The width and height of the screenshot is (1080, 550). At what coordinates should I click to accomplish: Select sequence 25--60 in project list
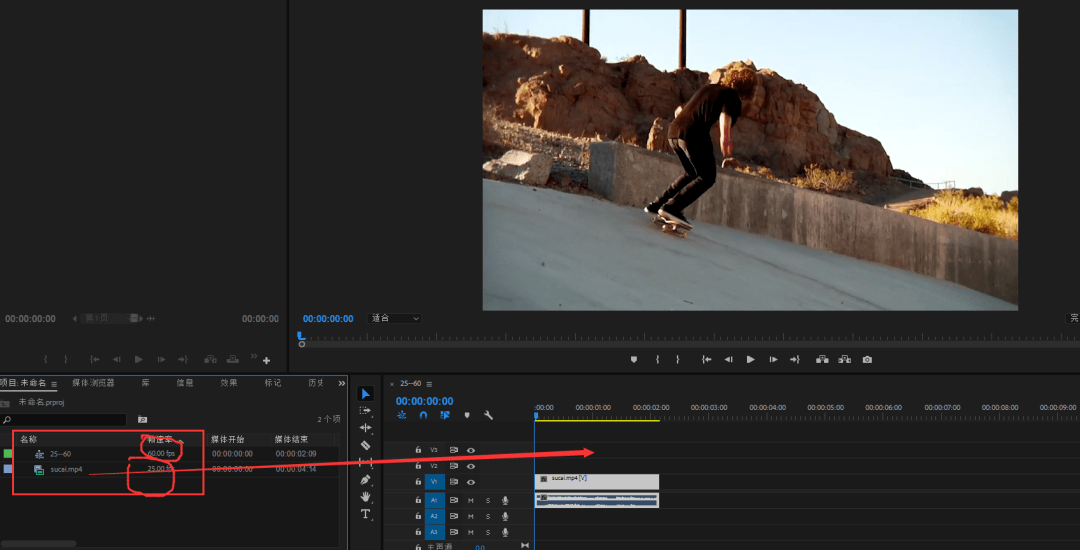[60, 454]
